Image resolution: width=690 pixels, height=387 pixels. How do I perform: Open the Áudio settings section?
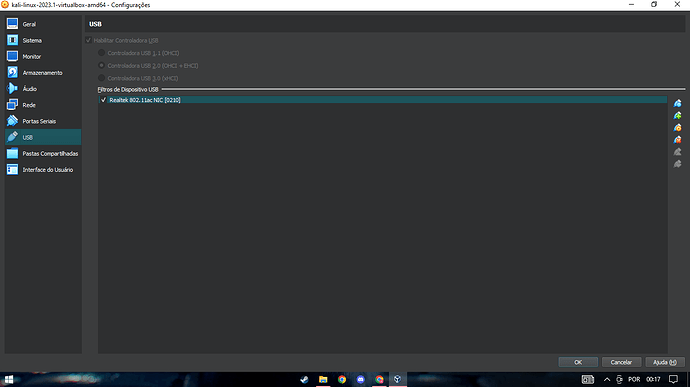pyautogui.click(x=43, y=89)
